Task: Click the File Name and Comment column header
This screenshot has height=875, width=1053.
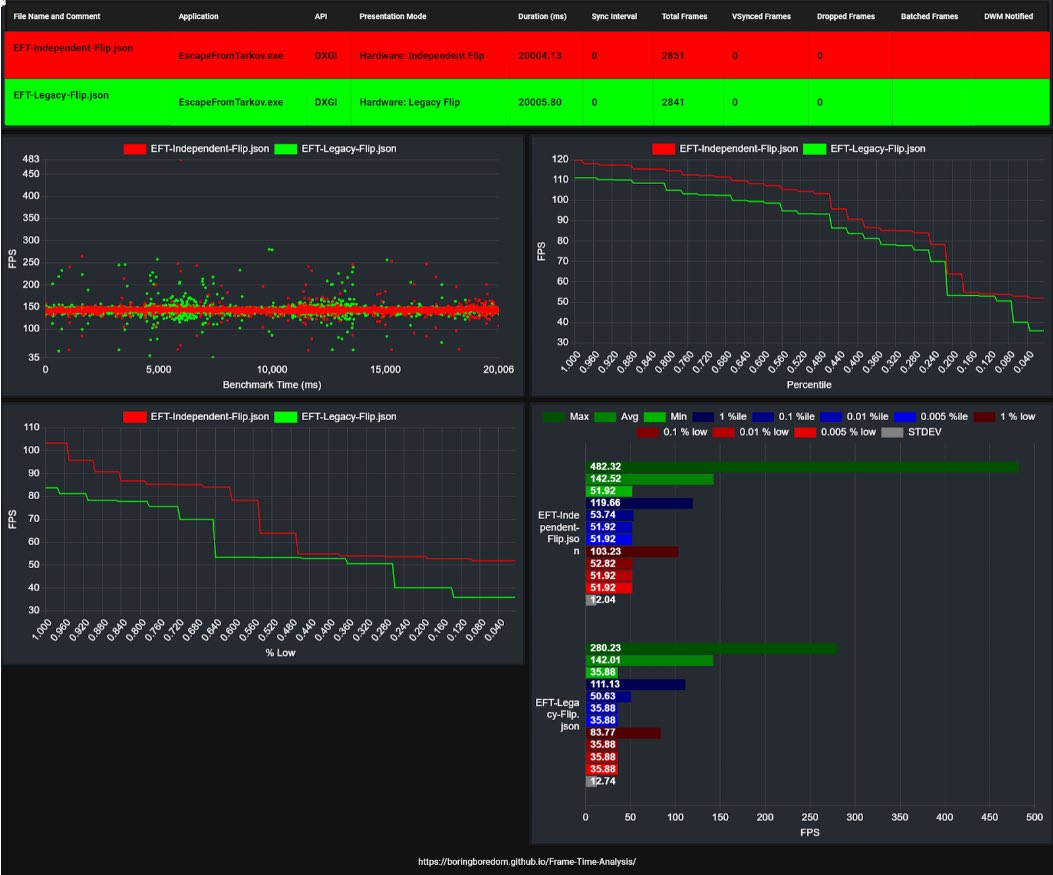Action: [x=57, y=16]
